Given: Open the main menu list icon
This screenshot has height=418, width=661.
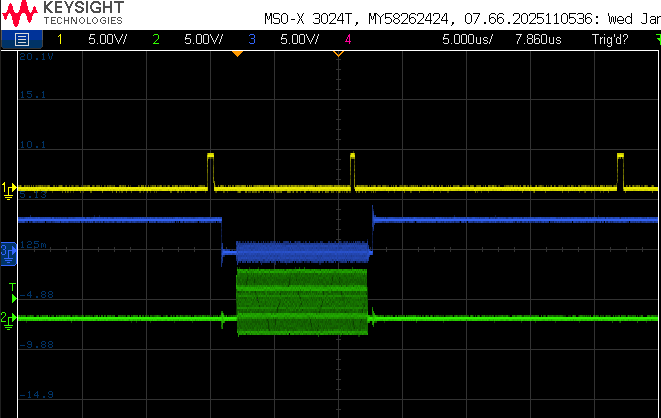Looking at the screenshot, I should point(22,40).
